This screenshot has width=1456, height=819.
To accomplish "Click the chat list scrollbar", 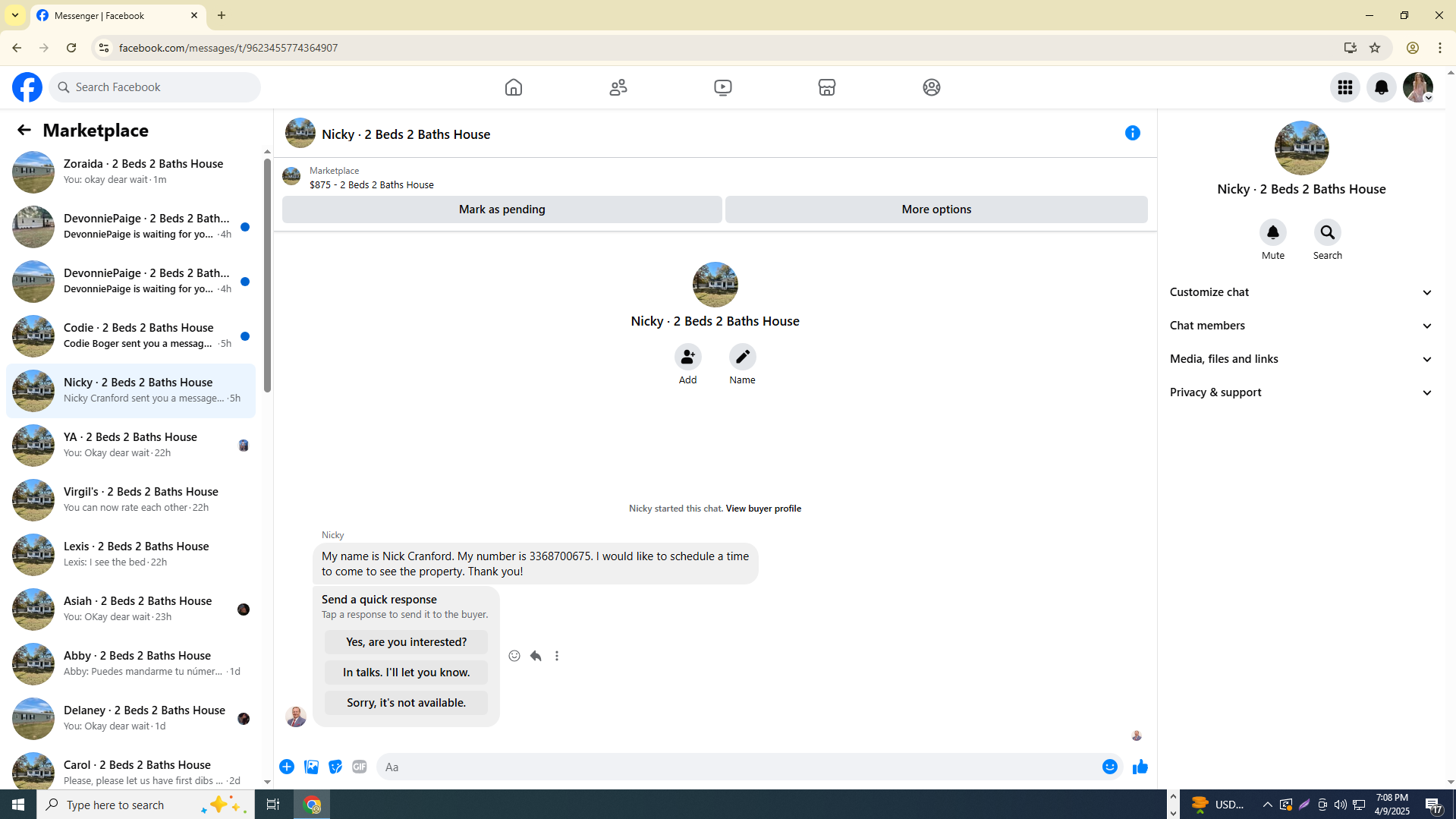I will (x=267, y=277).
